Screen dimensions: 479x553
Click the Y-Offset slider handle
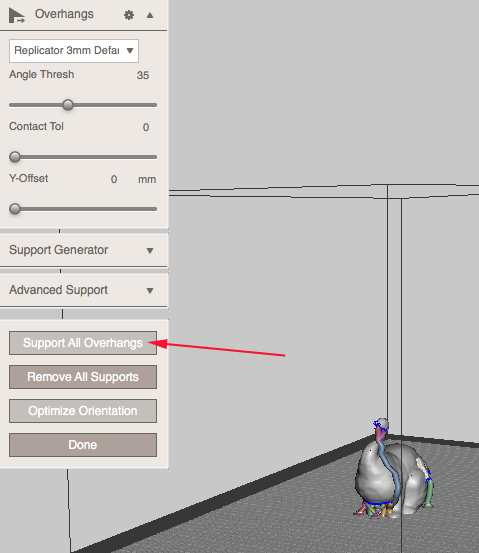15,209
